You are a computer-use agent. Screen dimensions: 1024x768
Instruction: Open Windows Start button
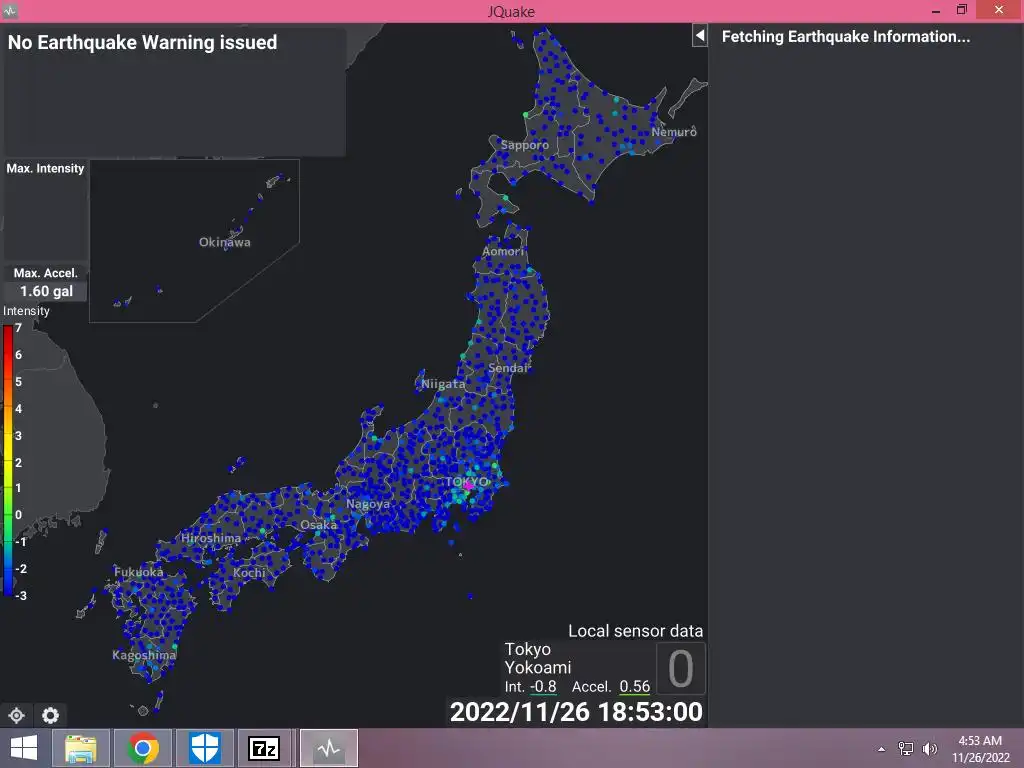[24, 748]
